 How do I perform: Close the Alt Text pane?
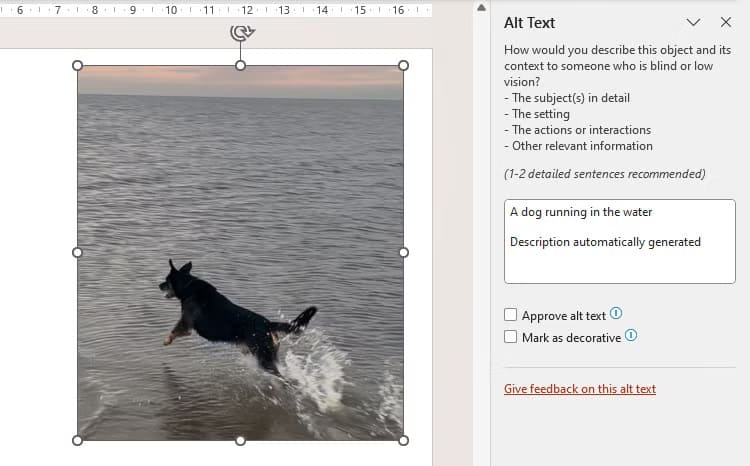click(726, 22)
